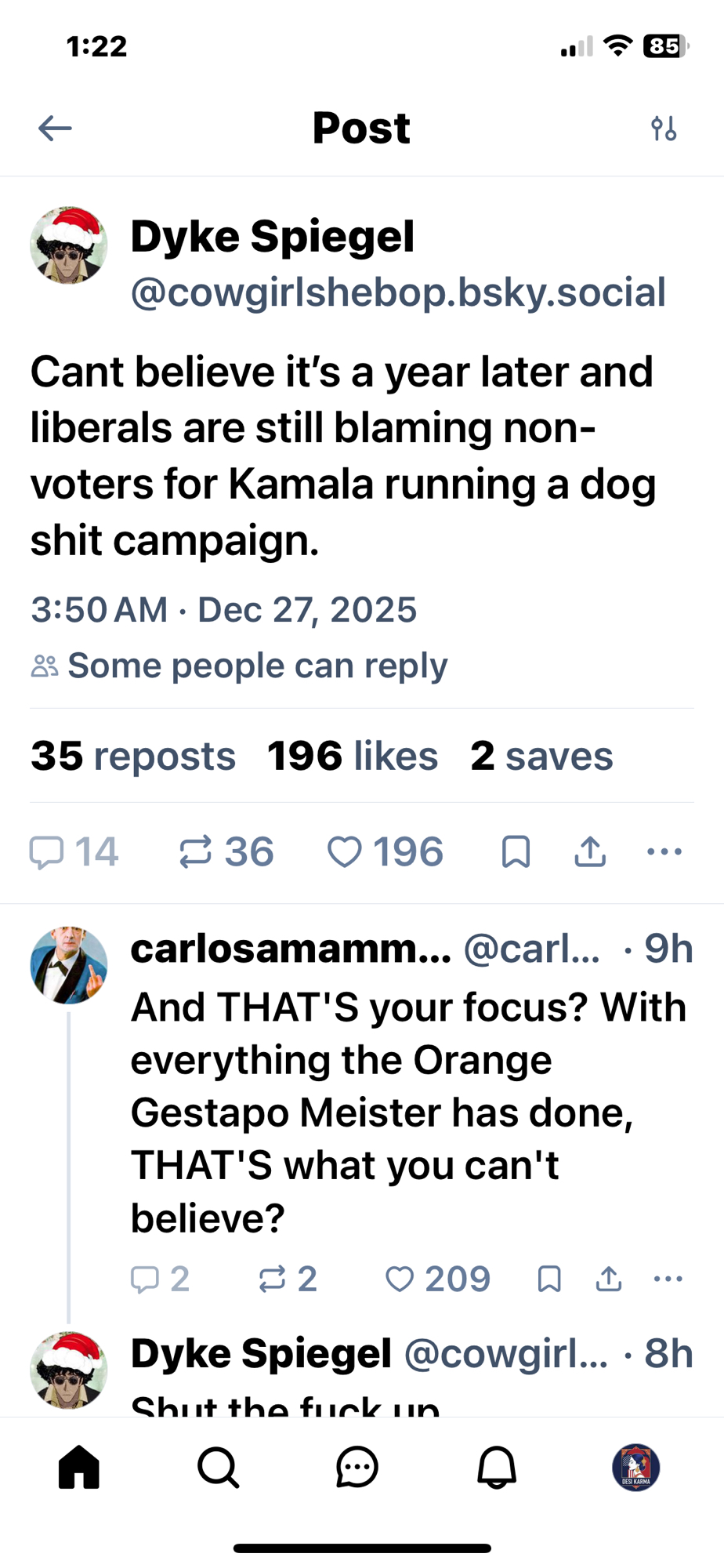Go to the Home tab
This screenshot has height=1568, width=724.
(79, 1467)
